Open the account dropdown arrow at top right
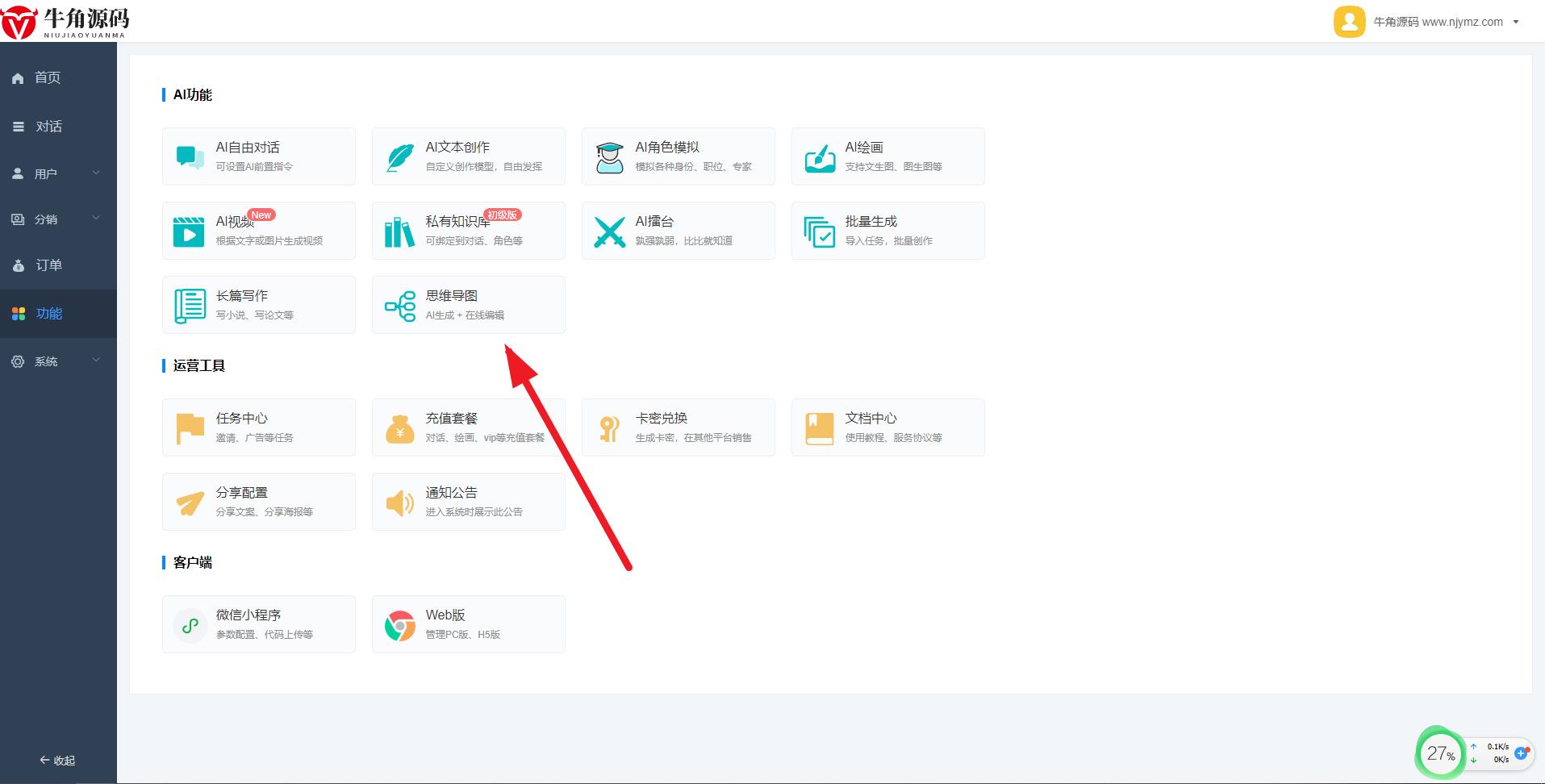Viewport: 1545px width, 784px height. point(1516,22)
